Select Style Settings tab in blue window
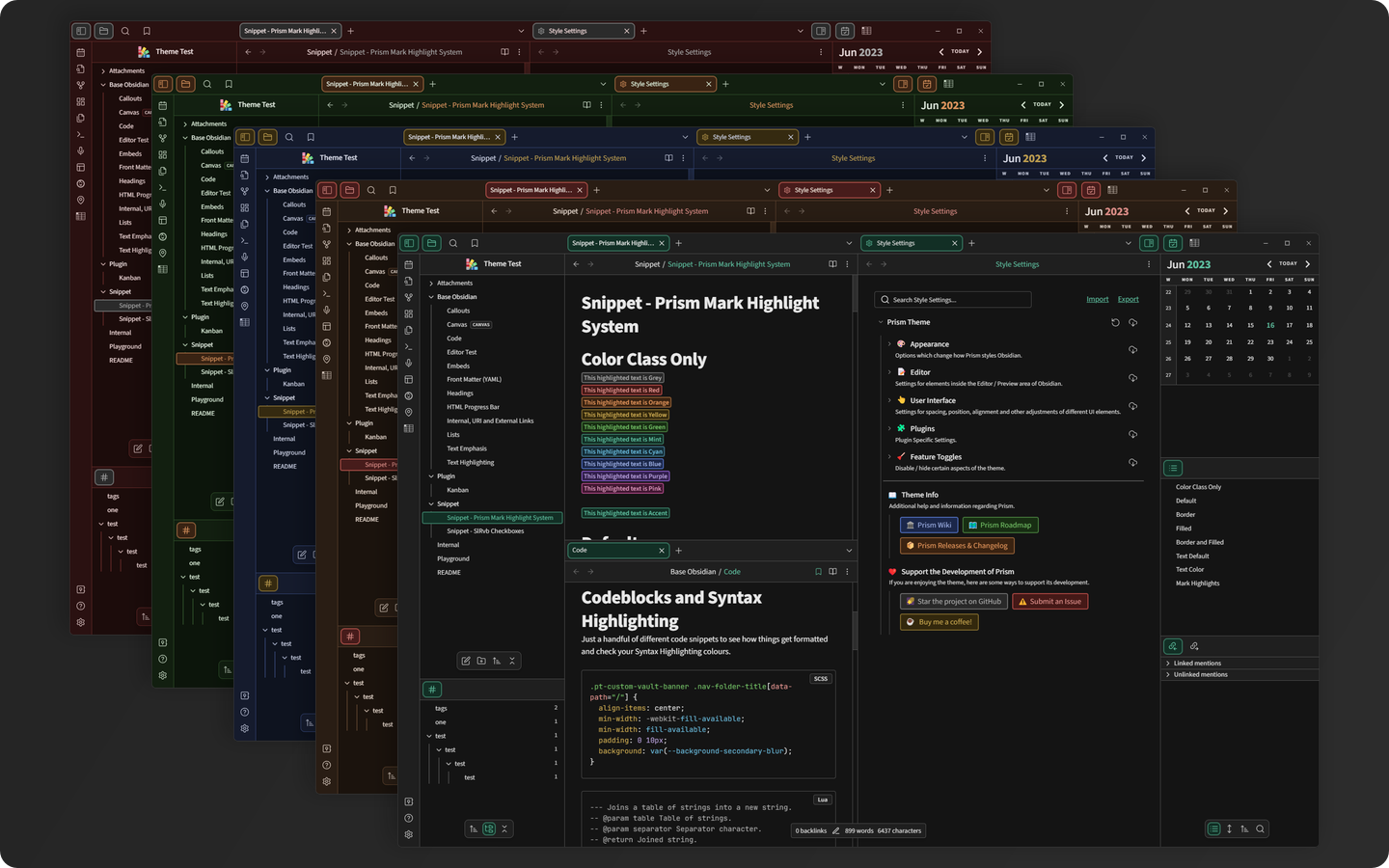 (748, 137)
